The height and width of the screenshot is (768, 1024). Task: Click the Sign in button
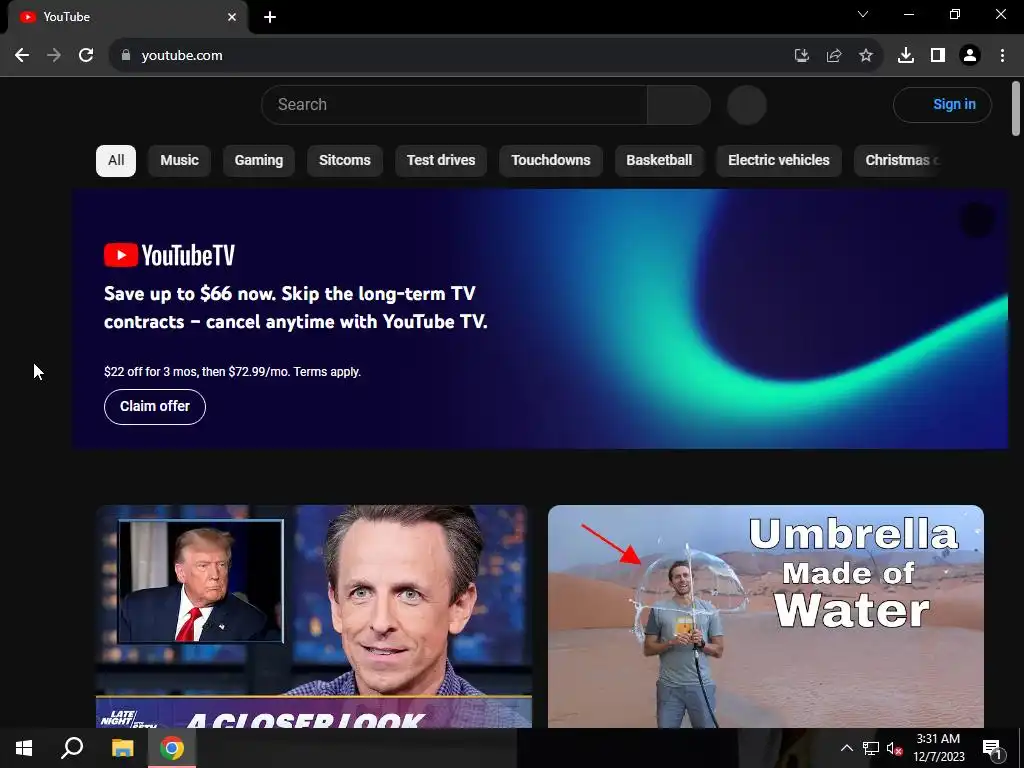click(x=942, y=104)
